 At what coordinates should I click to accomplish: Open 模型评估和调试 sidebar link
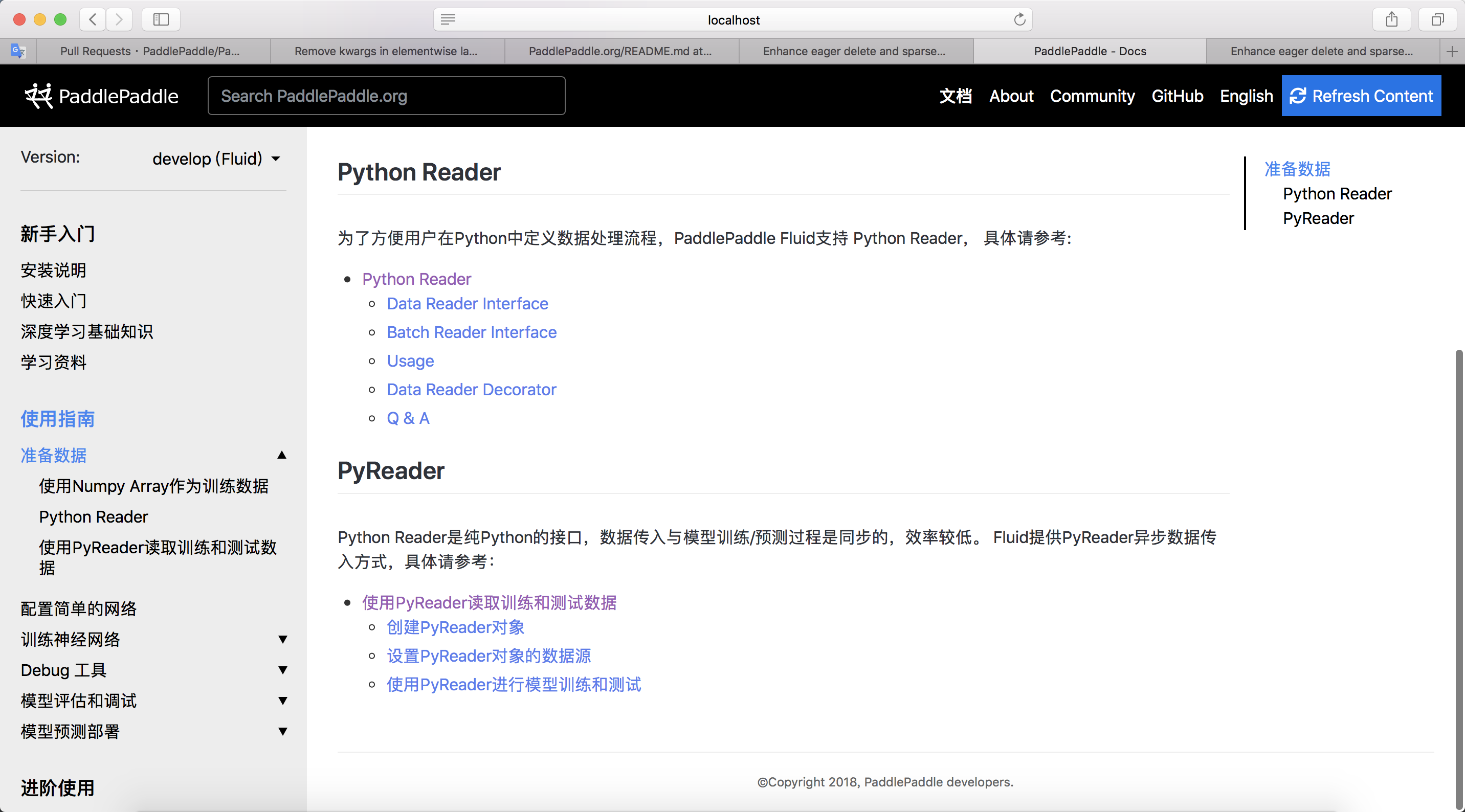coord(78,701)
